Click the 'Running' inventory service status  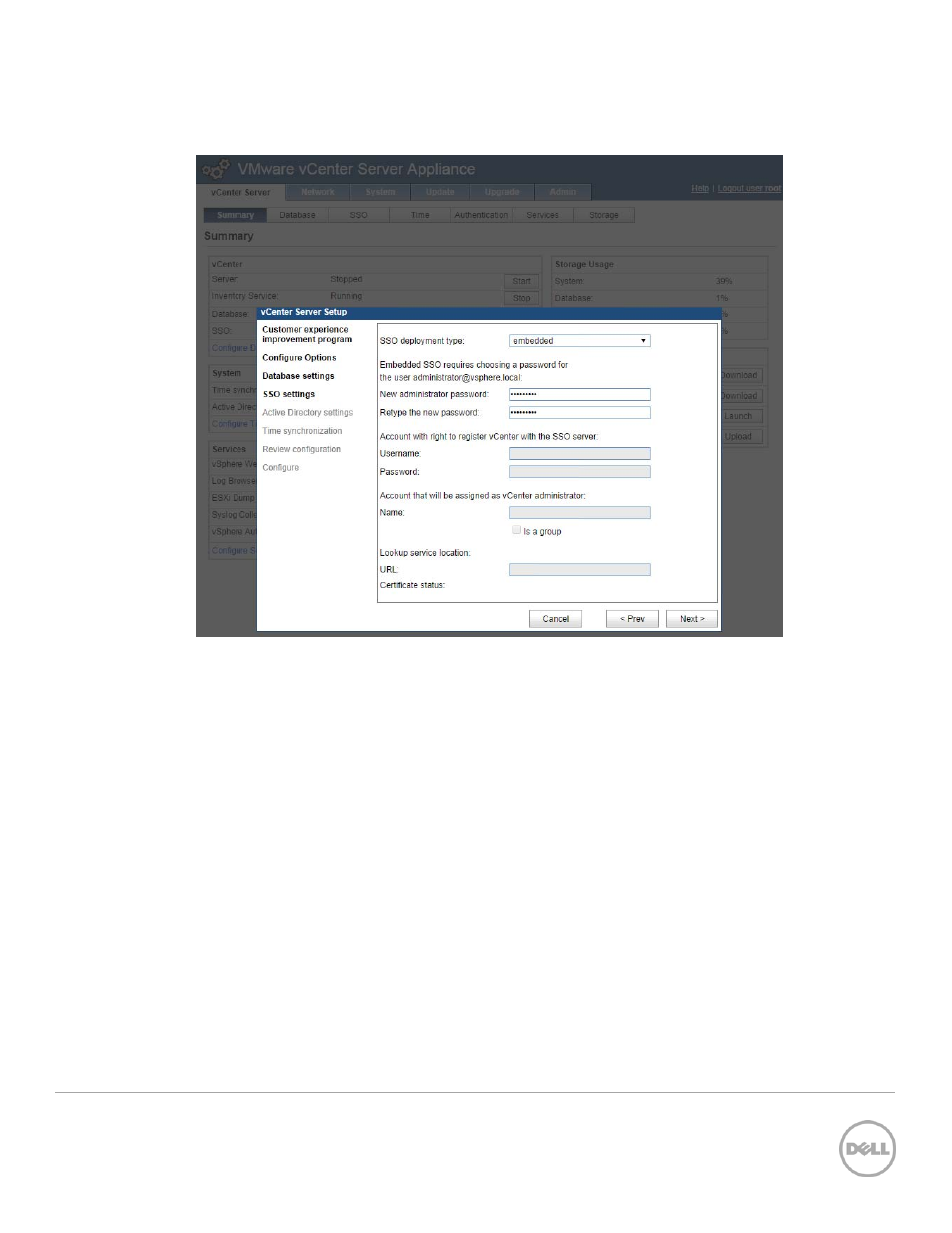pyautogui.click(x=346, y=296)
